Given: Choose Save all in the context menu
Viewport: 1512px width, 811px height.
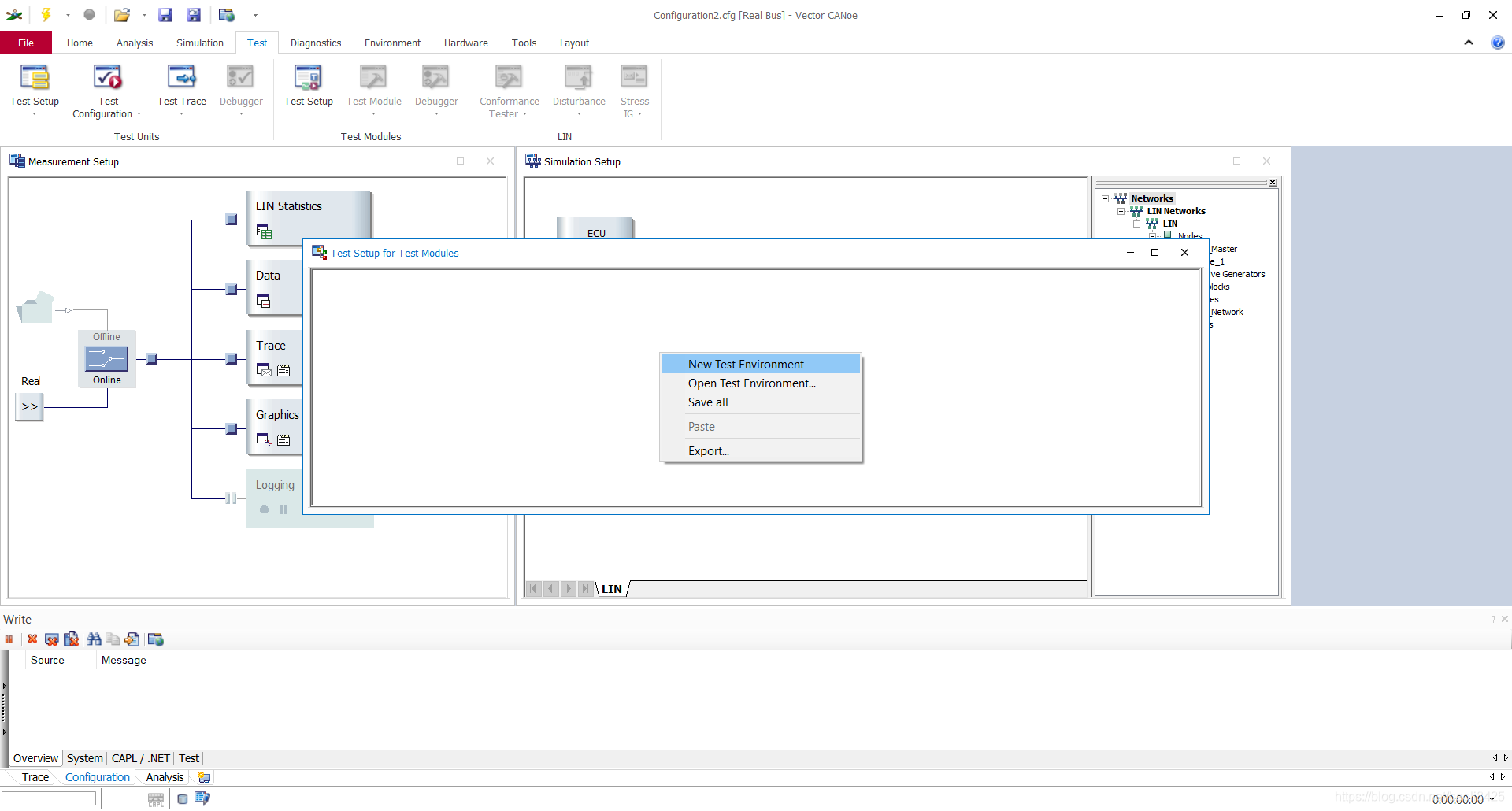Looking at the screenshot, I should pos(761,402).
